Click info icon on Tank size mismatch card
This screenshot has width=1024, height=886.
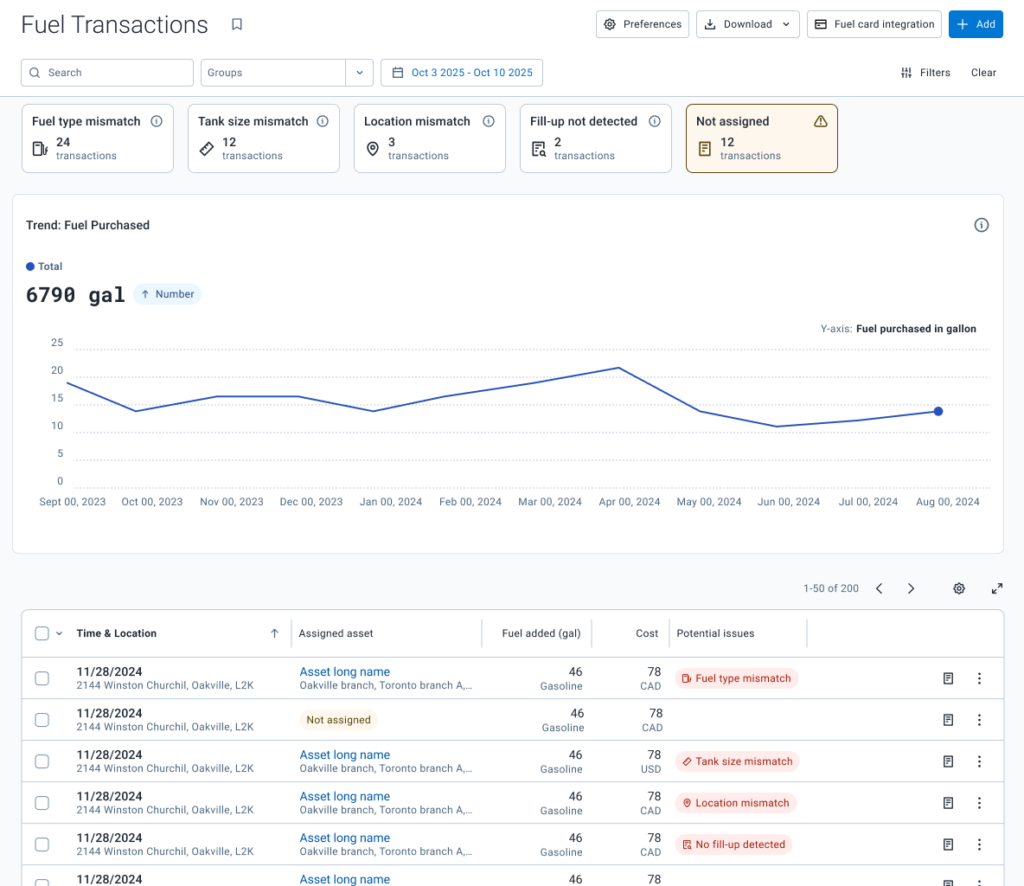coord(323,121)
